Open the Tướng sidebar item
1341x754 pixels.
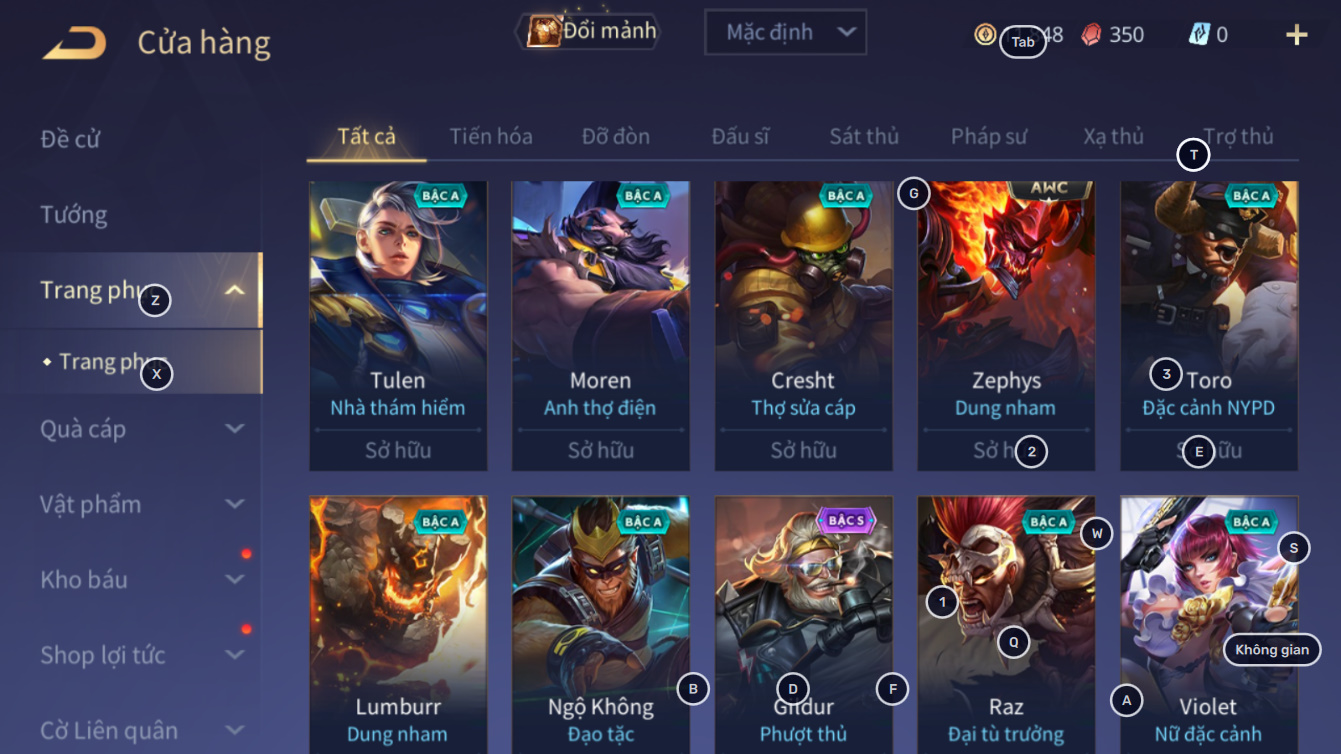pyautogui.click(x=74, y=215)
